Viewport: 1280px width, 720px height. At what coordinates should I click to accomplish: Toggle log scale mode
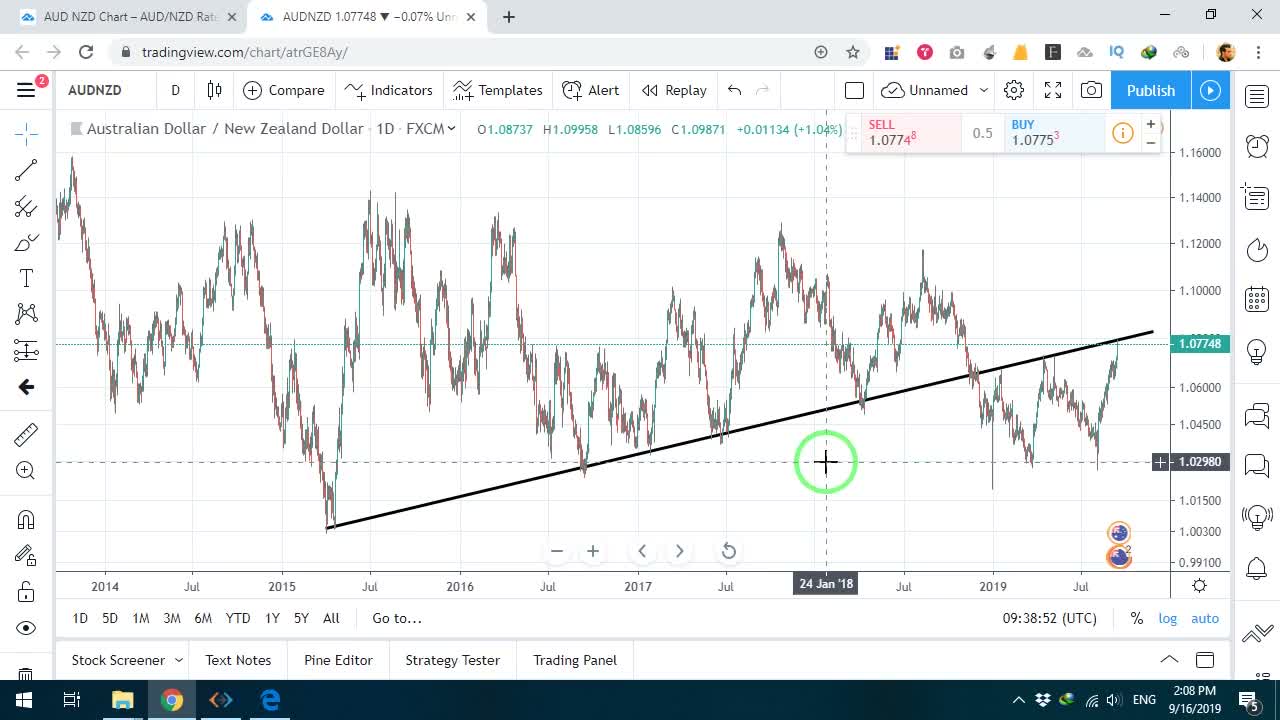(1168, 618)
